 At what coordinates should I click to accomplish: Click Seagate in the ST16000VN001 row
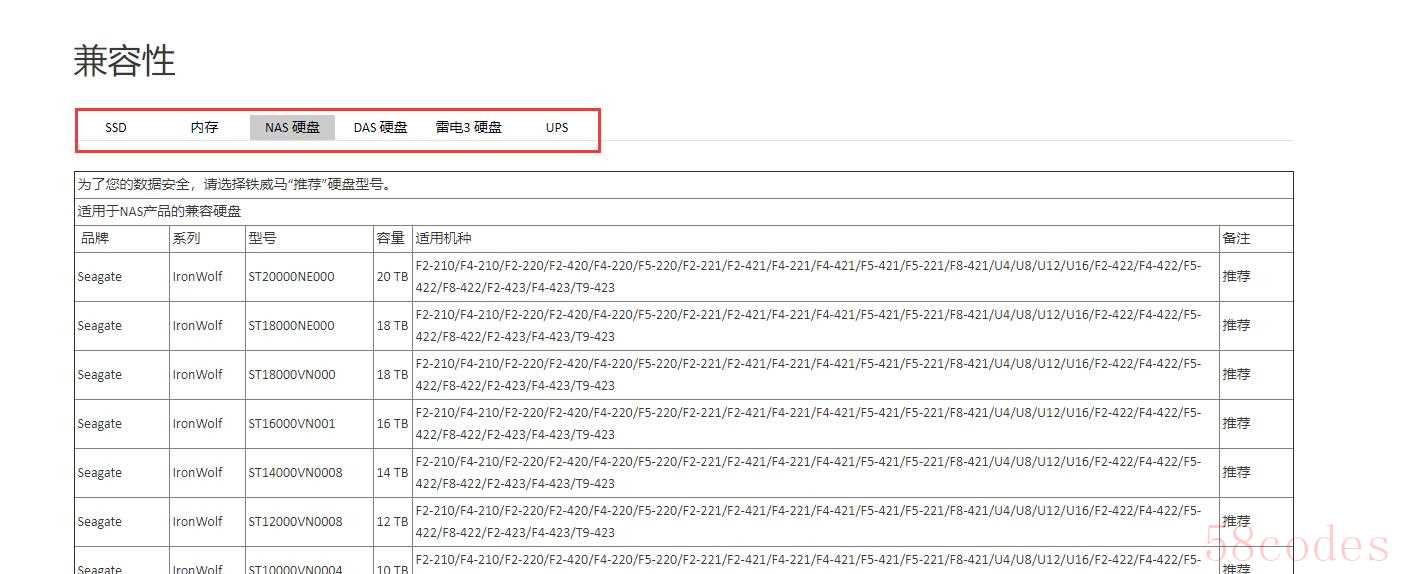coord(99,424)
